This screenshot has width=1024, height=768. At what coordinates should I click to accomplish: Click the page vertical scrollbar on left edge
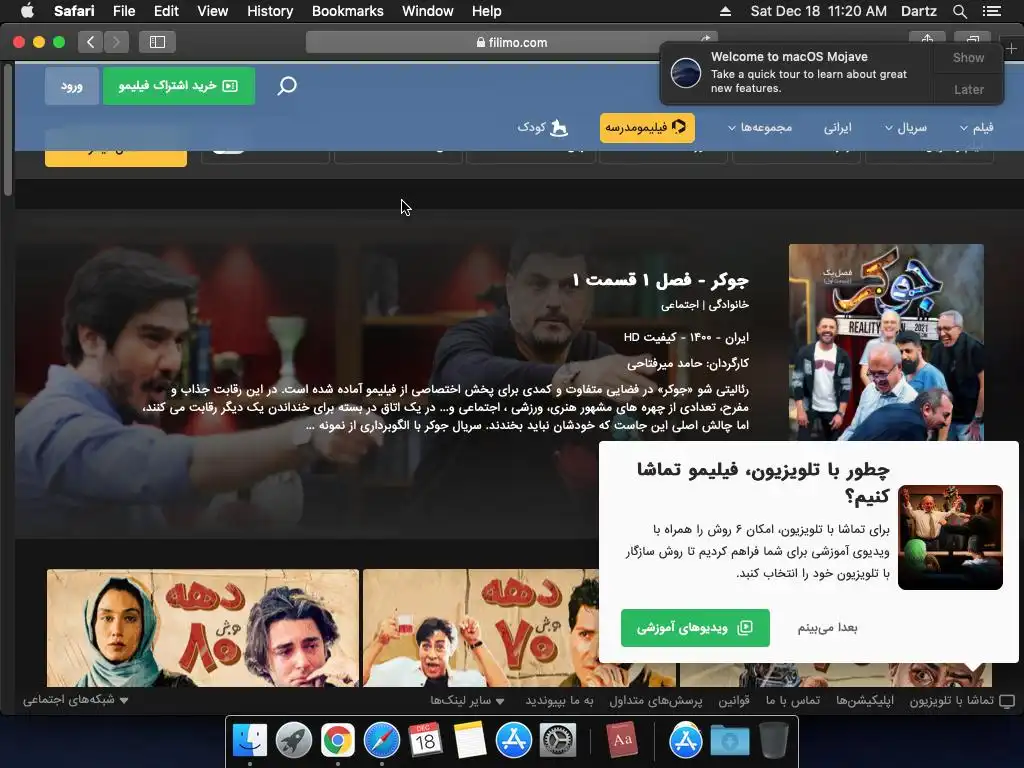tap(7, 131)
